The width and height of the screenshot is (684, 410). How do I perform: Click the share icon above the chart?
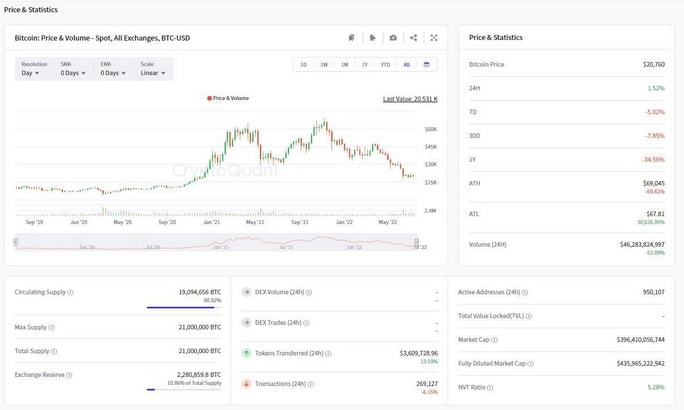[414, 38]
